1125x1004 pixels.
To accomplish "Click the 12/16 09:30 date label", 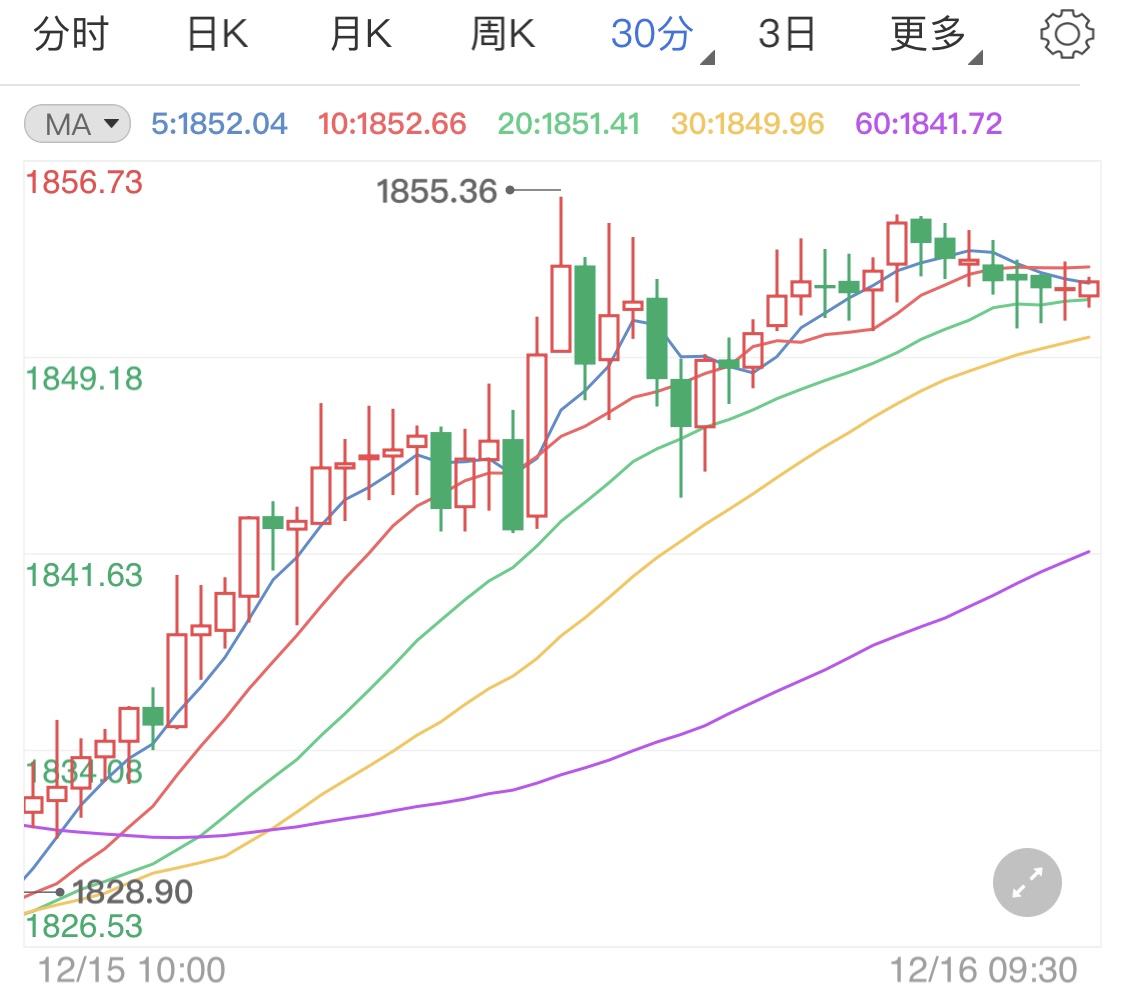I will [x=984, y=969].
